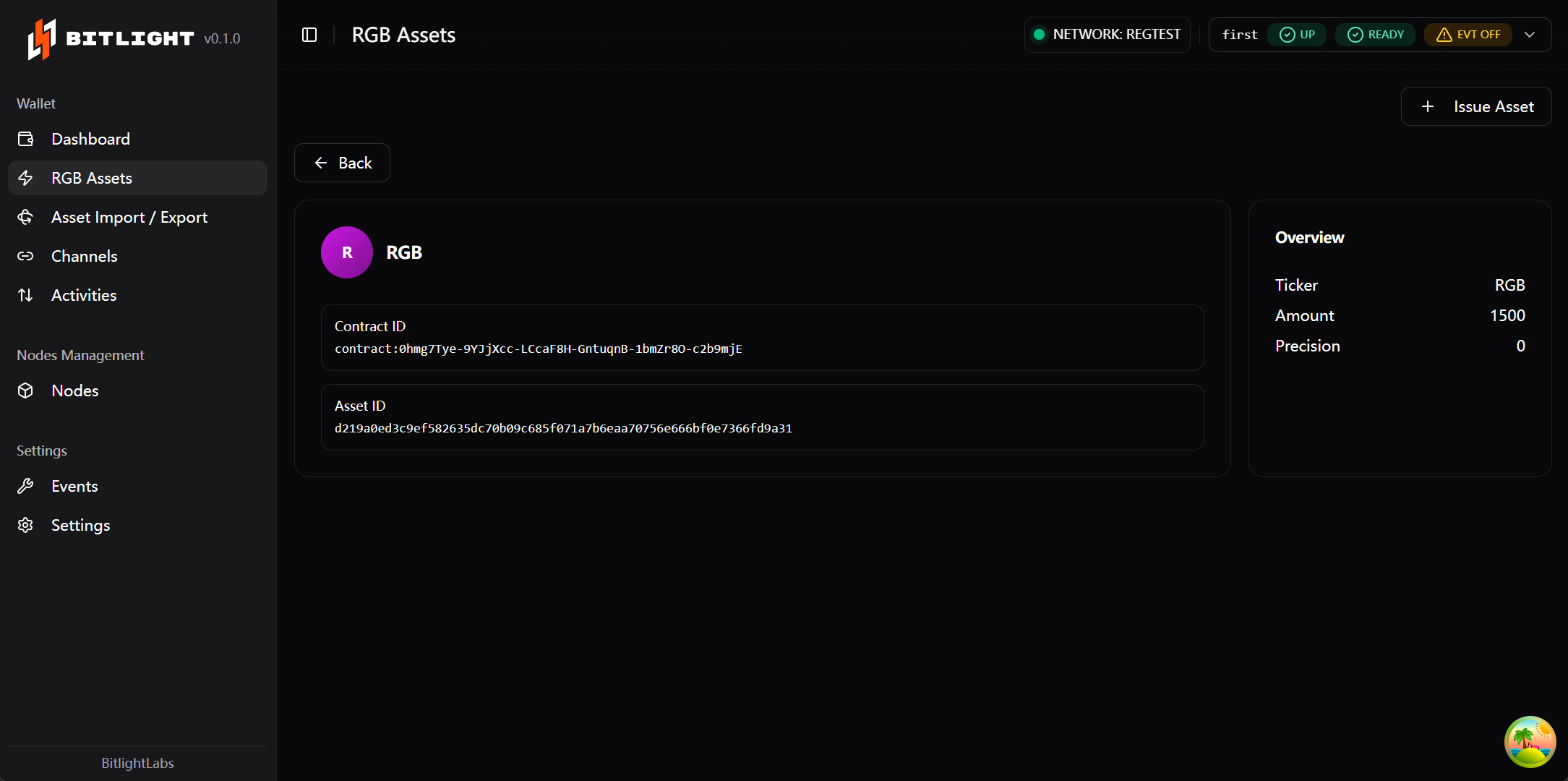1568x781 pixels.
Task: Click the UP status badge
Action: (1297, 35)
